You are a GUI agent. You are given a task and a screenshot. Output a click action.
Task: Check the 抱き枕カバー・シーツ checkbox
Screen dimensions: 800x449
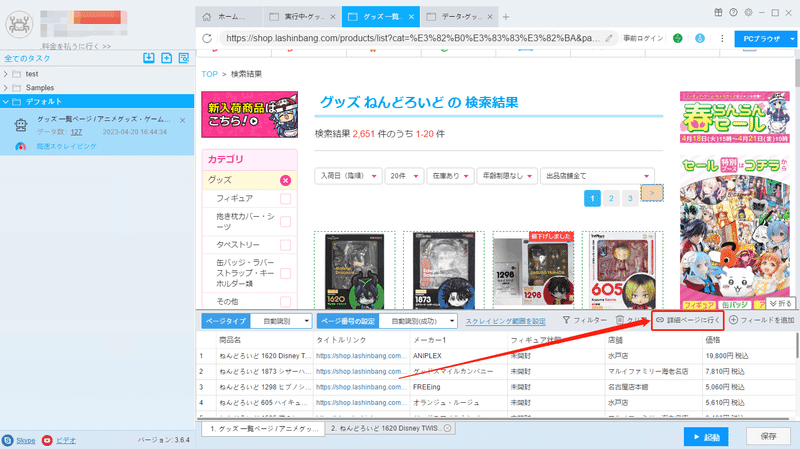pyautogui.click(x=285, y=221)
